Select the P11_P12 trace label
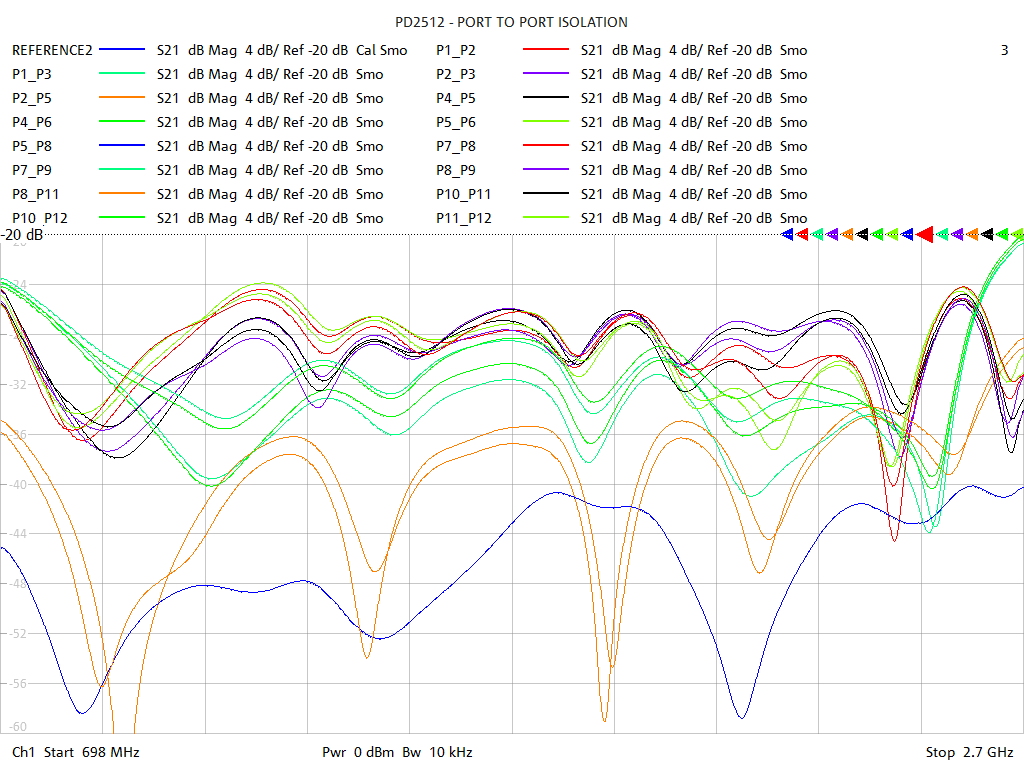This screenshot has width=1024, height=768. point(464,218)
